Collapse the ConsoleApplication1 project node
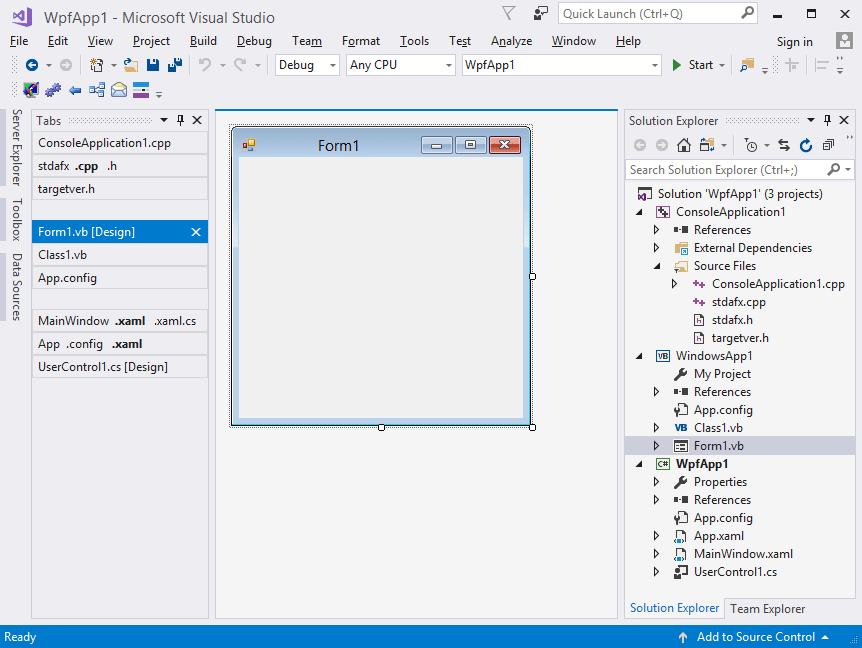The width and height of the screenshot is (862, 648). pos(639,212)
